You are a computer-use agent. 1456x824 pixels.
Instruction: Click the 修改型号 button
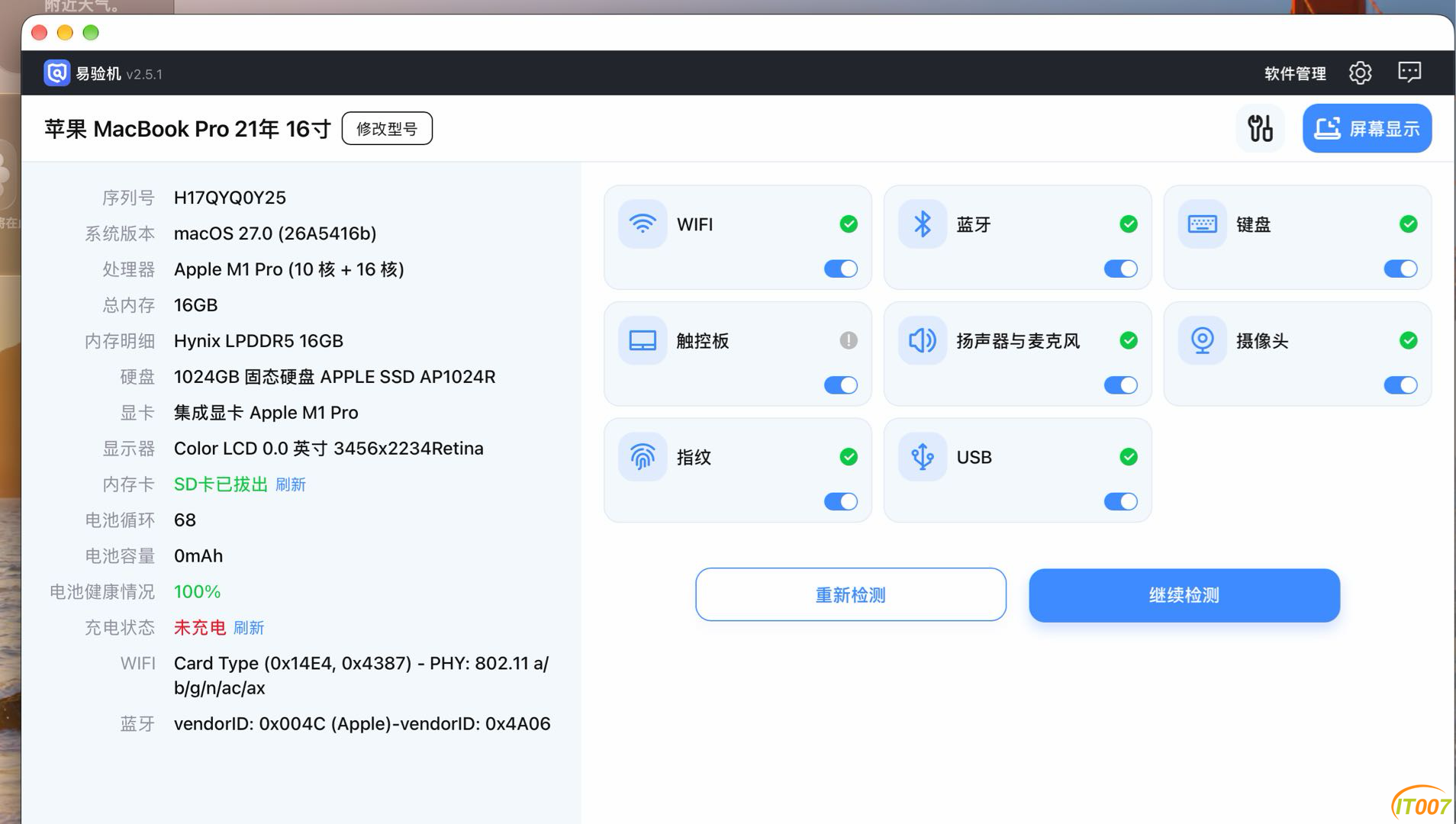(387, 128)
